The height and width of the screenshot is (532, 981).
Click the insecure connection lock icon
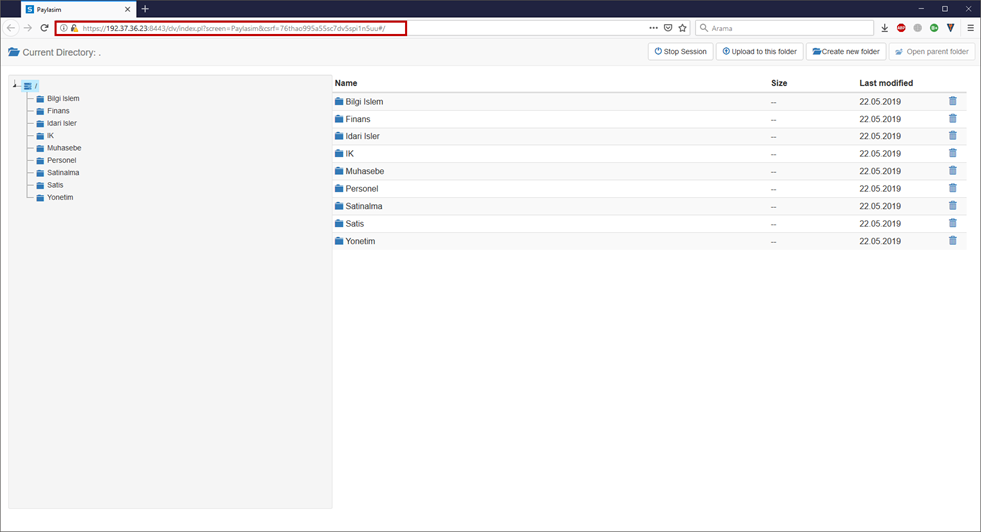[74, 28]
